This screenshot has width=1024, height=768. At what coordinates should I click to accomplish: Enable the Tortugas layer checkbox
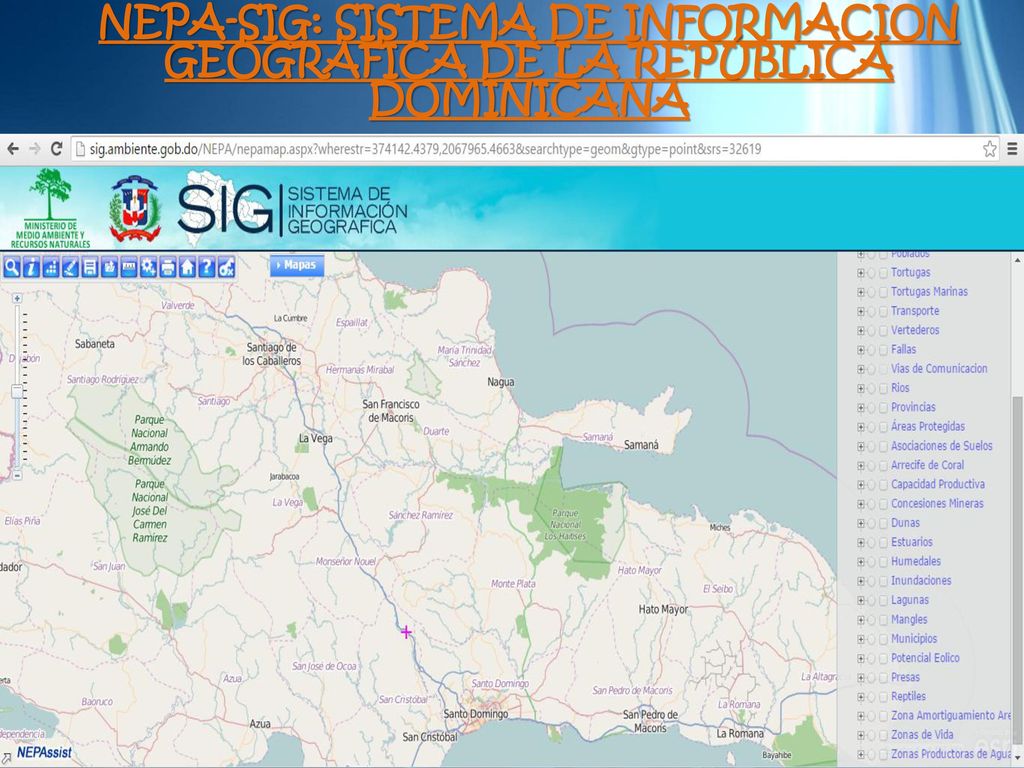[883, 273]
